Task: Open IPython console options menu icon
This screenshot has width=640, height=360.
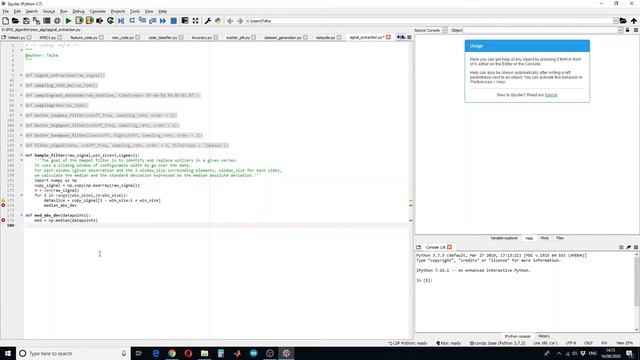Action: 636,247
